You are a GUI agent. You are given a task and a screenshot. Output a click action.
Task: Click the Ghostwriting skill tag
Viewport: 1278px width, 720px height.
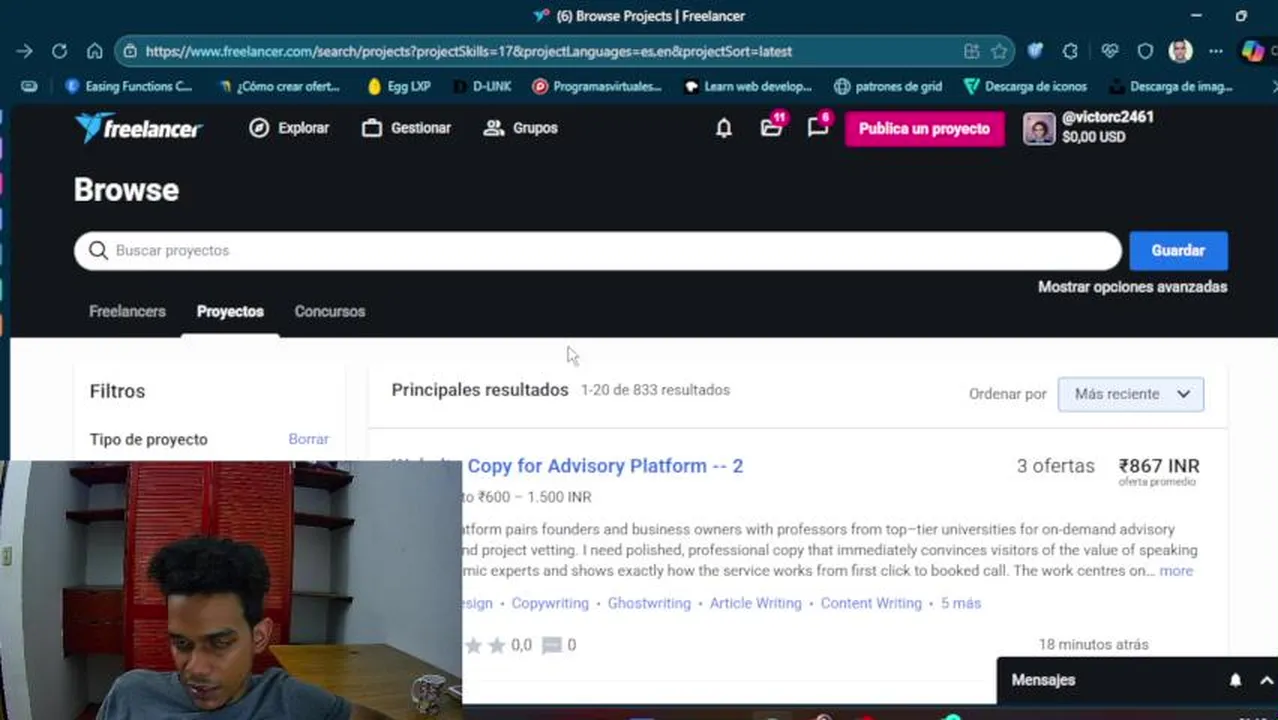(649, 604)
